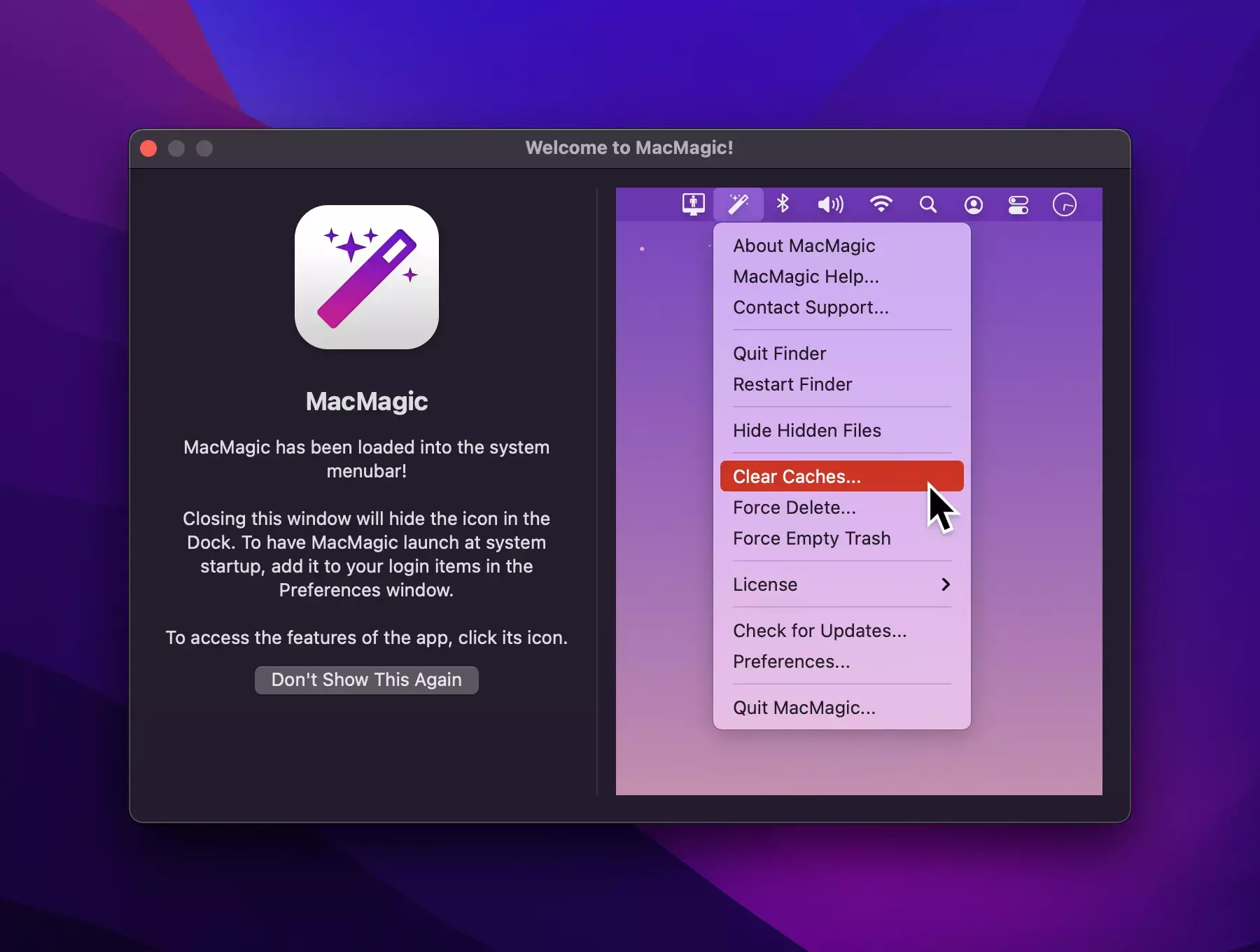
Task: Select Restart Finder menu entry
Action: click(x=792, y=384)
